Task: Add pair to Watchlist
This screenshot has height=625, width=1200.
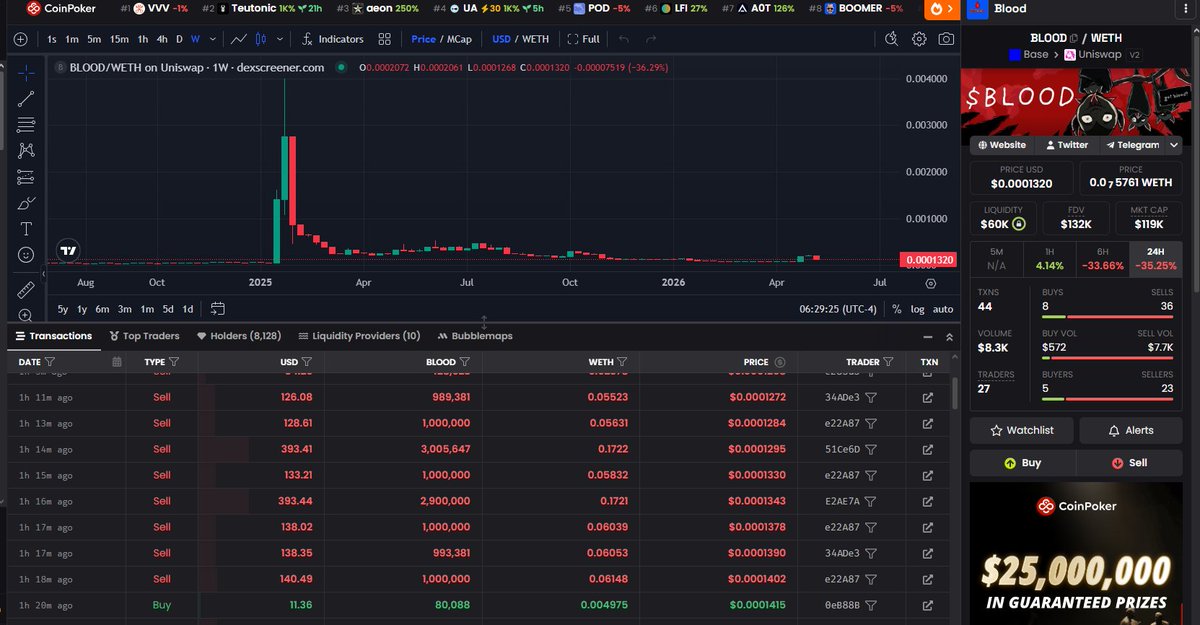Action: click(1022, 430)
